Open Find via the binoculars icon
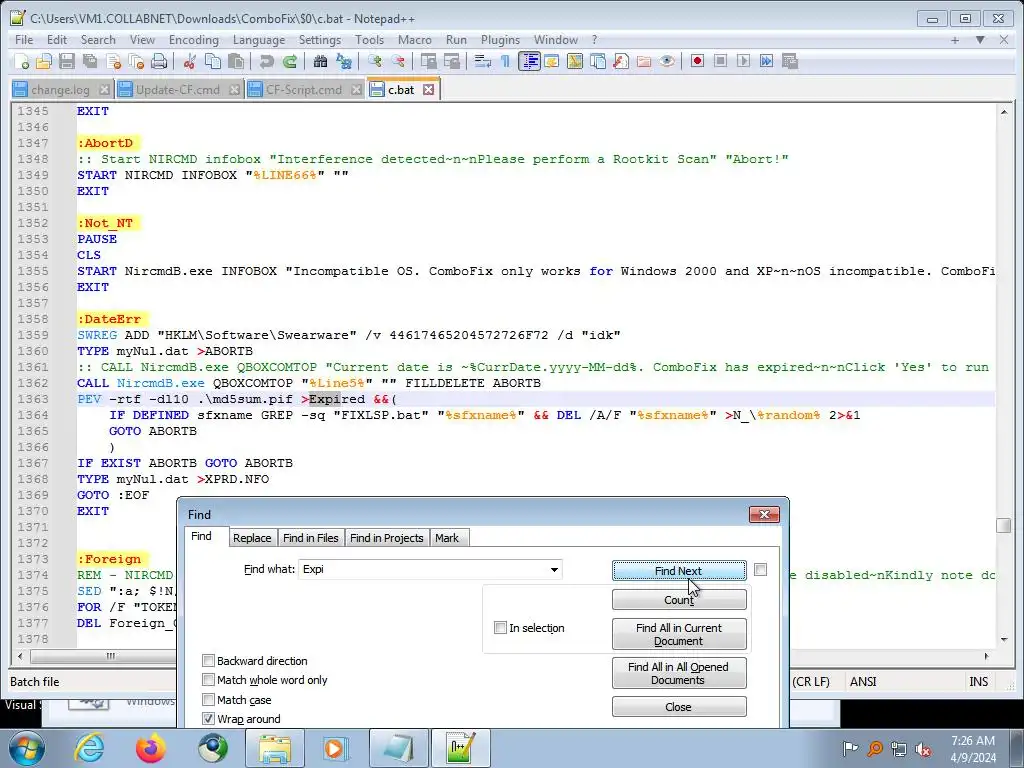 pyautogui.click(x=320, y=61)
